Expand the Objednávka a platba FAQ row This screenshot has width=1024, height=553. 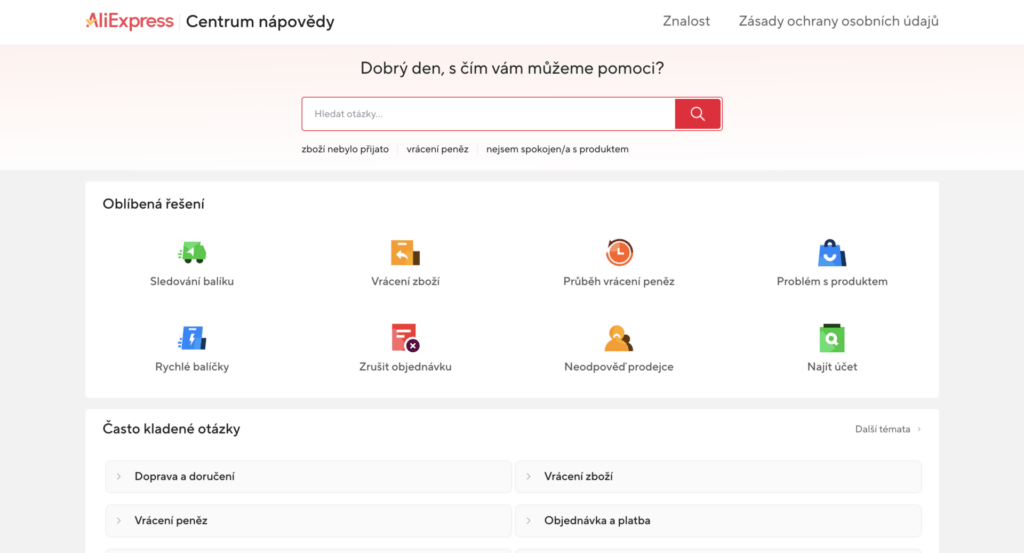click(718, 521)
